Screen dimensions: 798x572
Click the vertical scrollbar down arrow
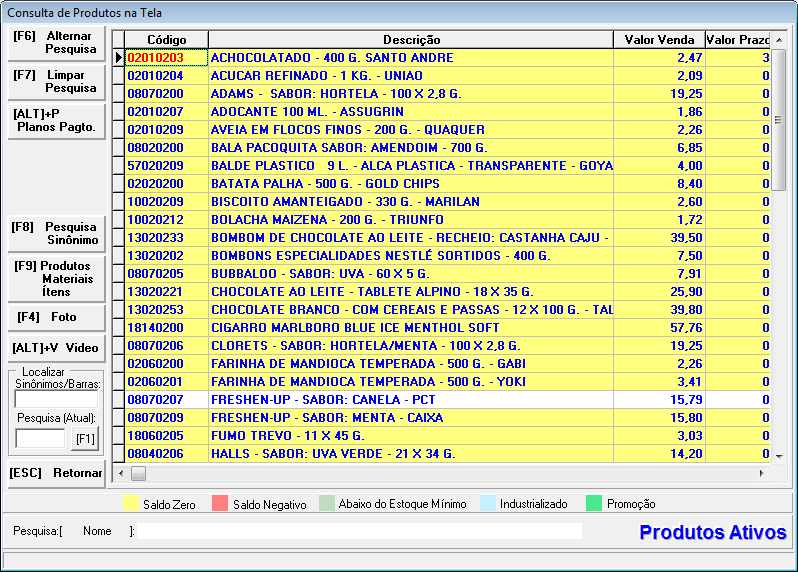click(x=779, y=456)
